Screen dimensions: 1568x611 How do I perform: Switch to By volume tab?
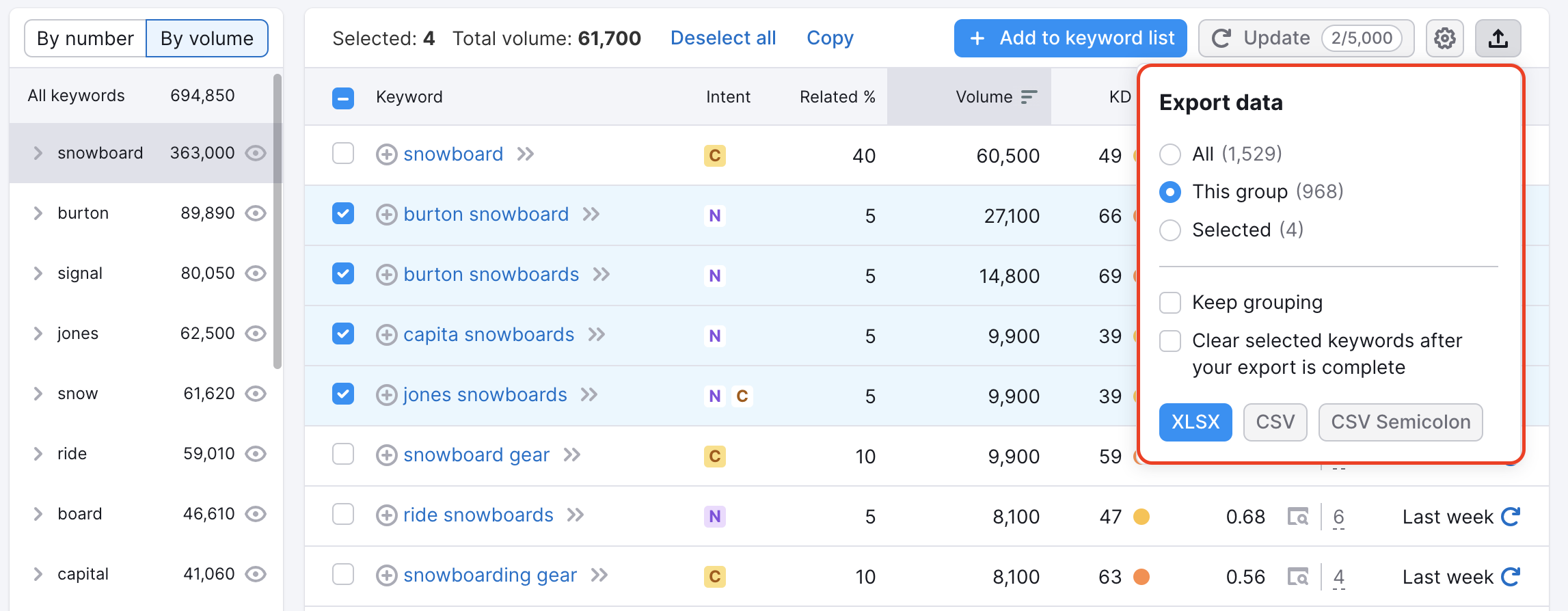pos(207,38)
